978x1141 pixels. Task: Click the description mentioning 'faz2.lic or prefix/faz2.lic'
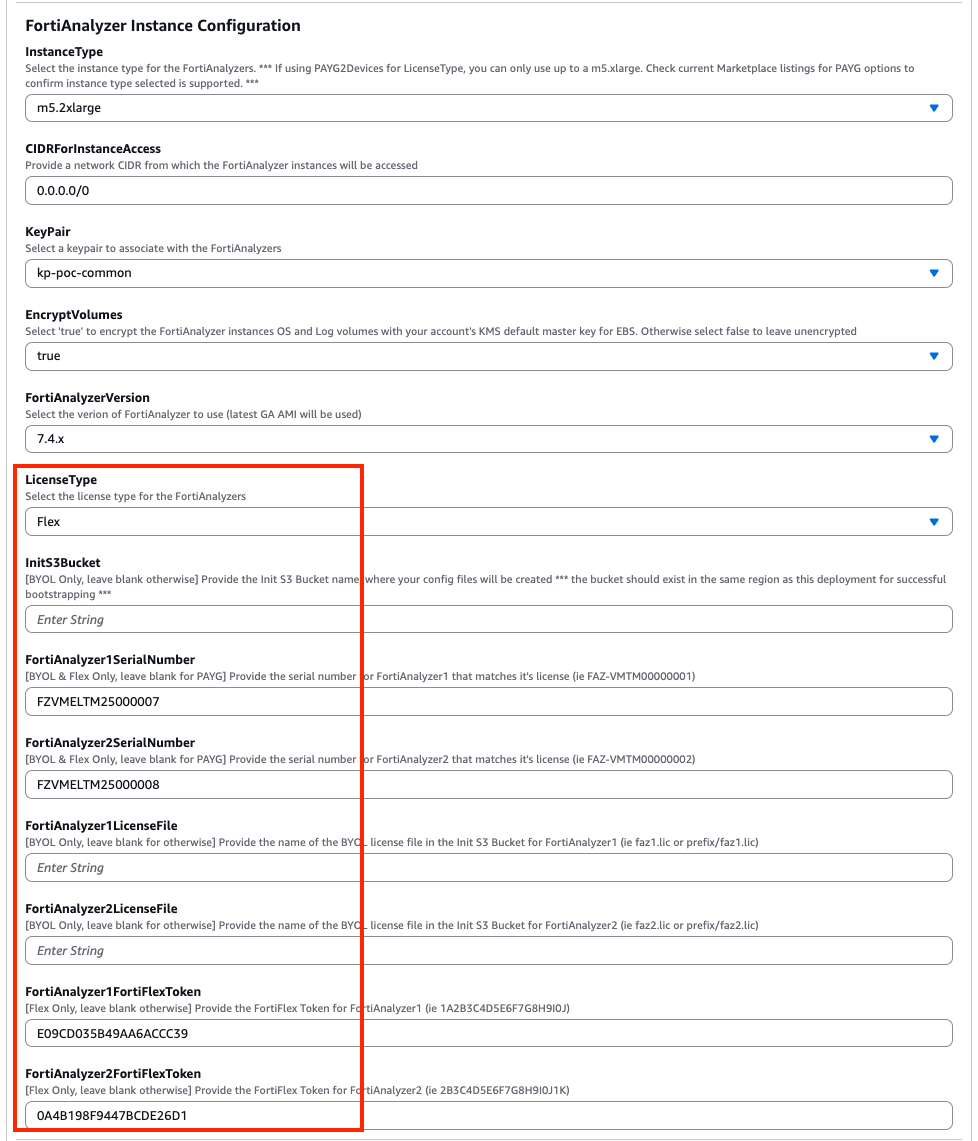391,925
